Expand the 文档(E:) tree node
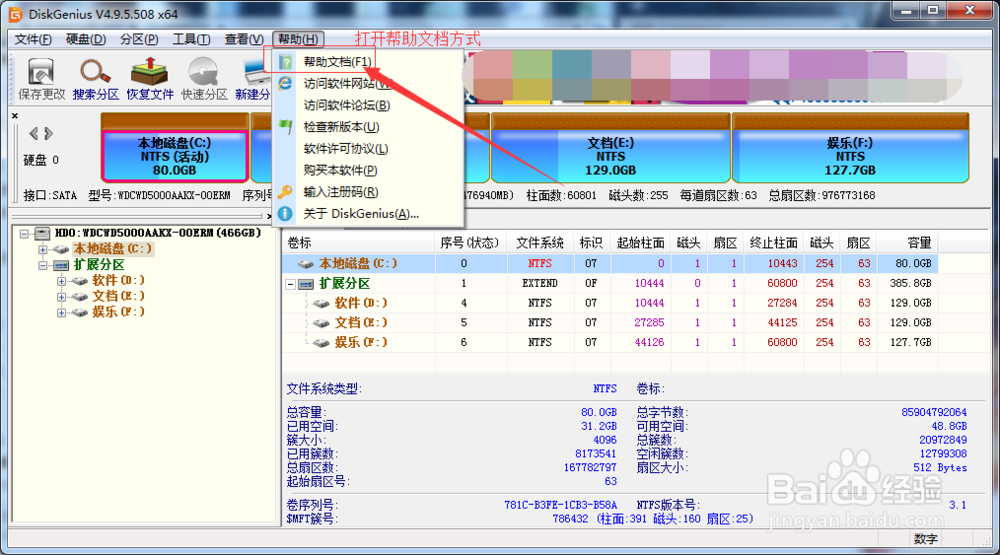The image size is (1000, 555). point(61,297)
